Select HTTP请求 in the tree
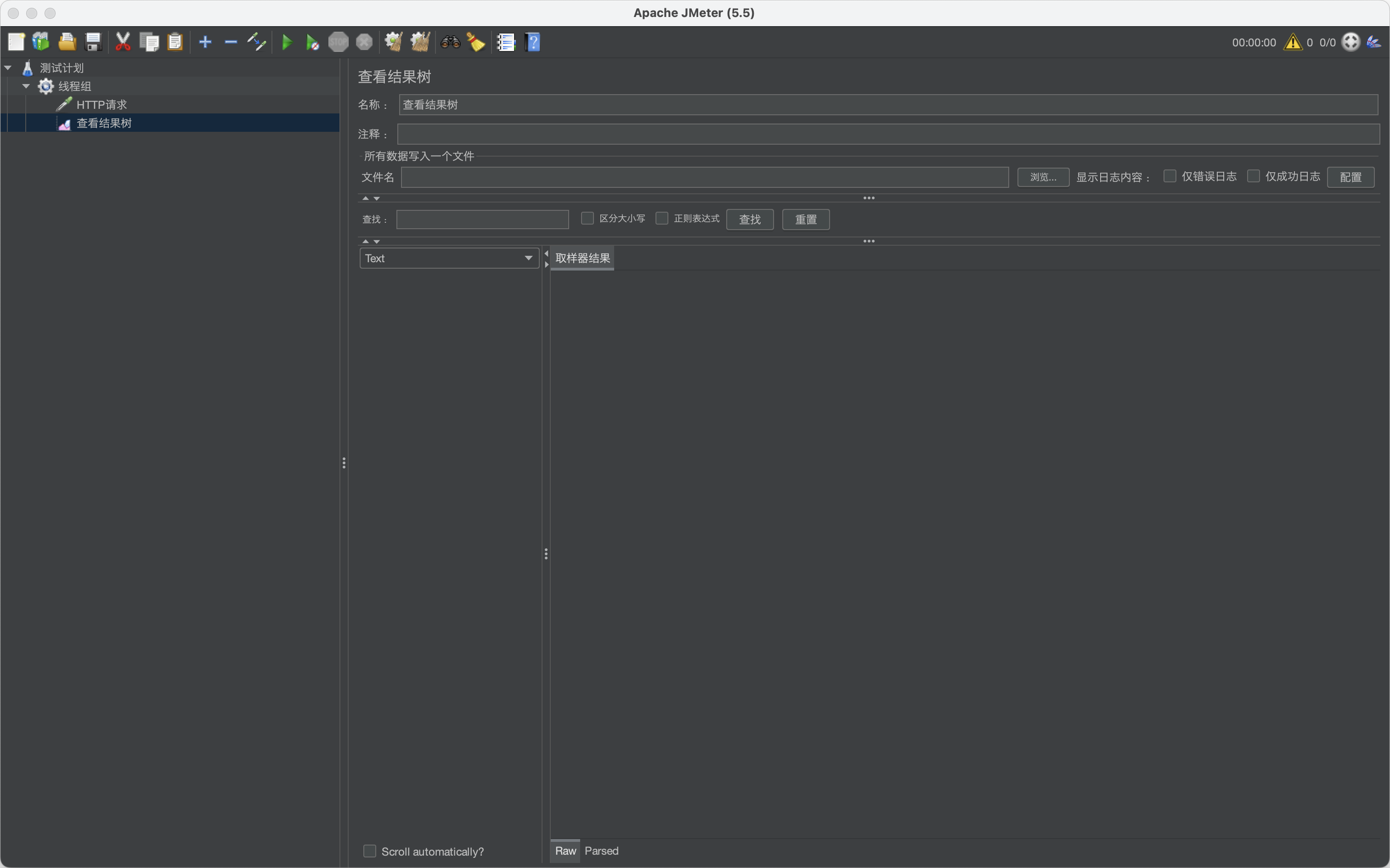1390x868 pixels. point(102,105)
